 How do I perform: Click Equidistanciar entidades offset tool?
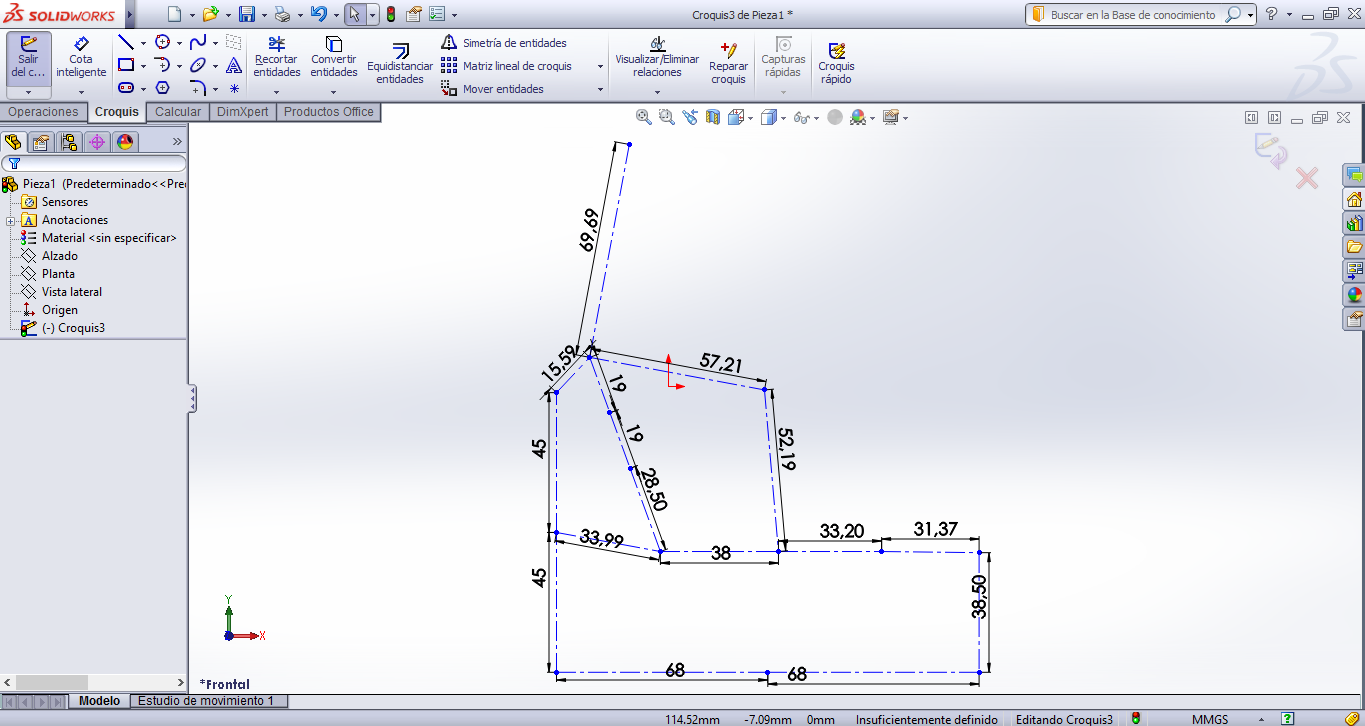(400, 64)
